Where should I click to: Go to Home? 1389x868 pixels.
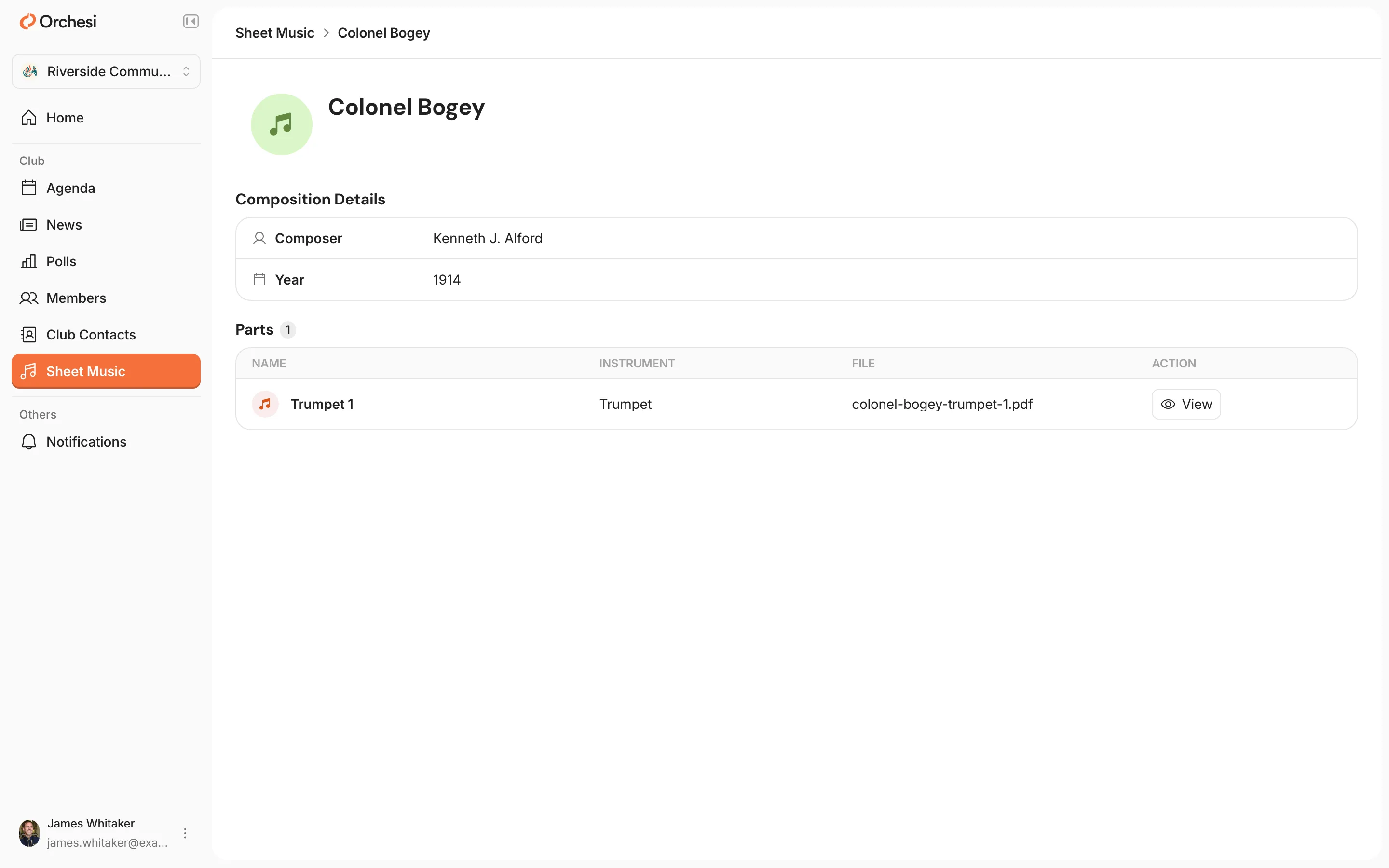coord(106,118)
